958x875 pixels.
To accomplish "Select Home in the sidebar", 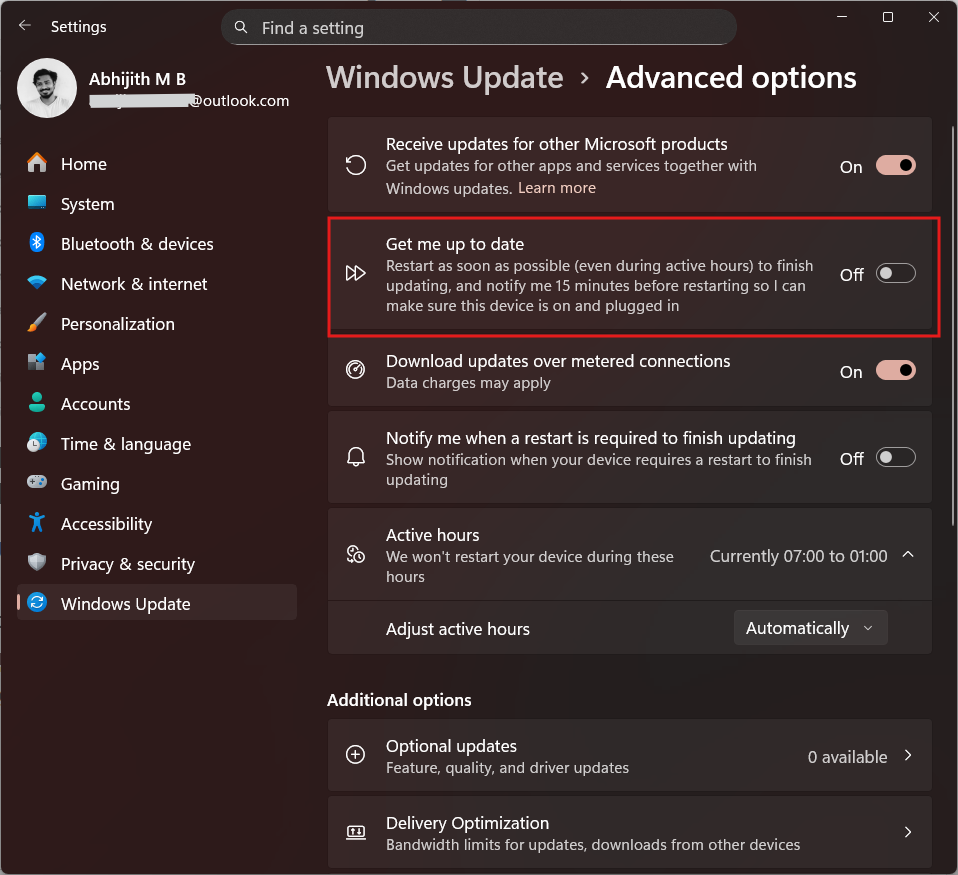I will [83, 163].
